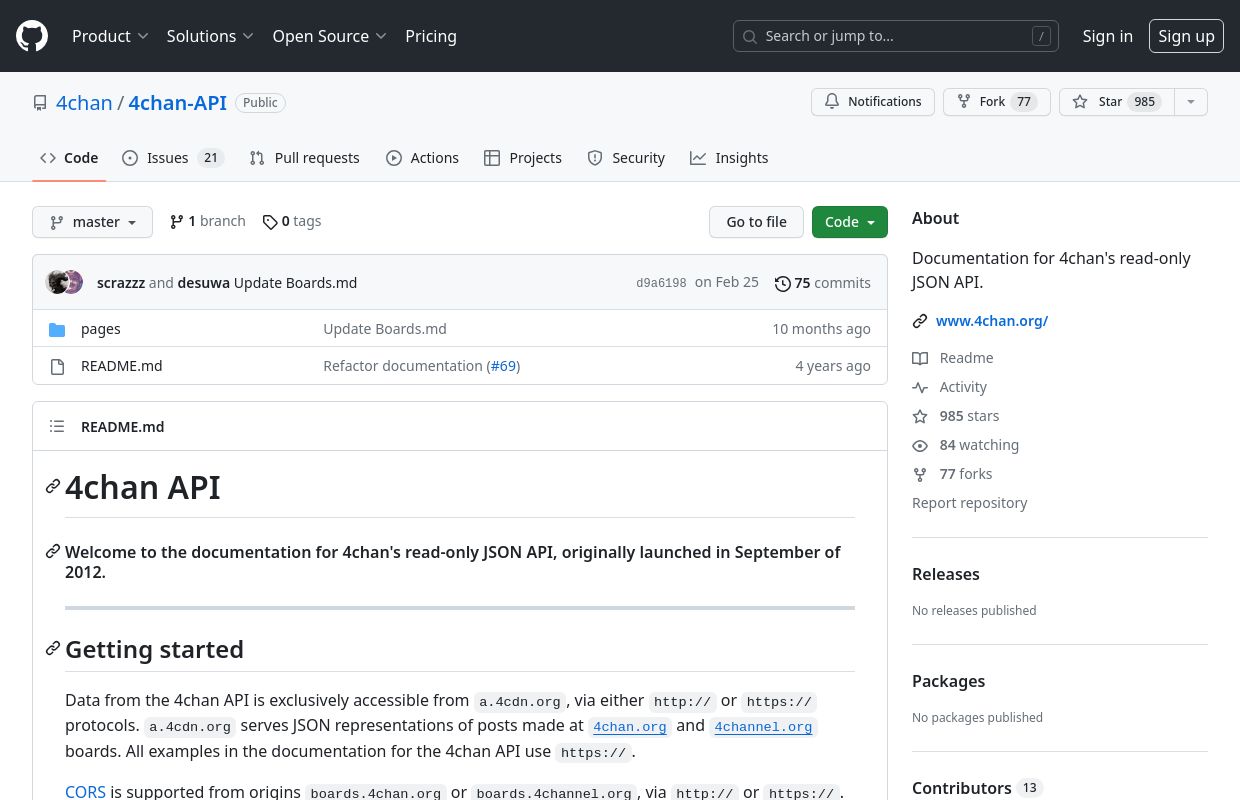The height and width of the screenshot is (800, 1240).
Task: Open the scrazzz author link
Action: pyautogui.click(x=121, y=283)
